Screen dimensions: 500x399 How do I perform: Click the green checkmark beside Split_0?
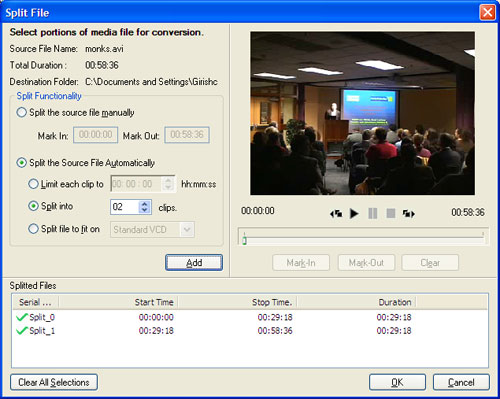(22, 317)
